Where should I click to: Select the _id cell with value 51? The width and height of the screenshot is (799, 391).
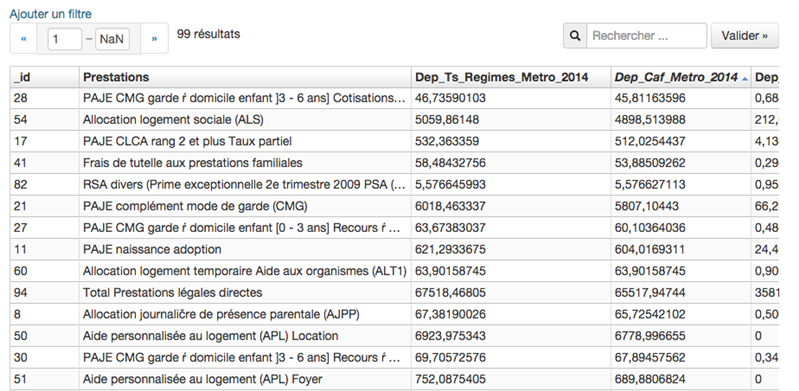44,380
